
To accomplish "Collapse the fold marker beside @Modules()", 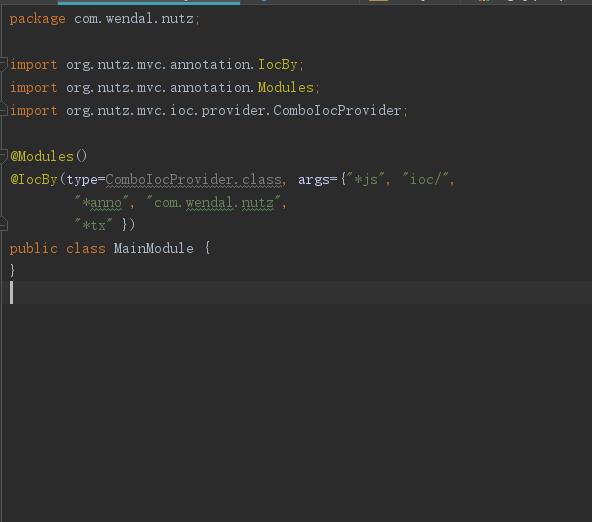I will [x=3, y=156].
